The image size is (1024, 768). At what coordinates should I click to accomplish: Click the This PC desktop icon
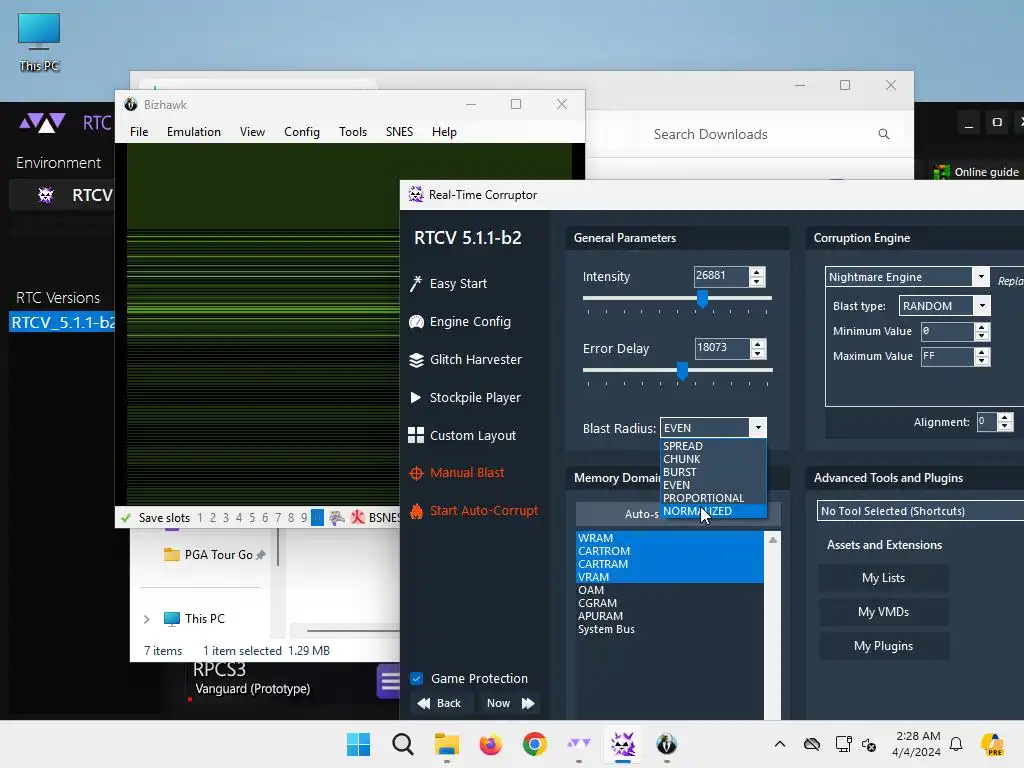(39, 42)
